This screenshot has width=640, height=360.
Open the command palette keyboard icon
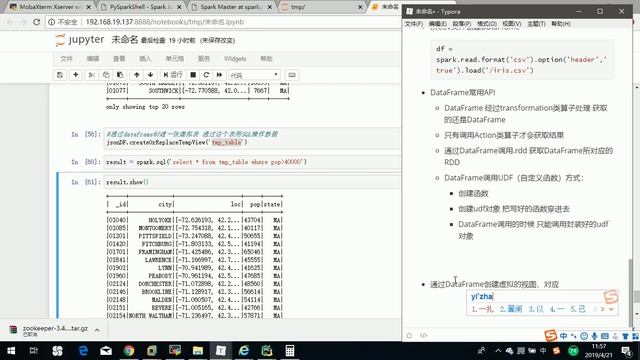(x=292, y=75)
